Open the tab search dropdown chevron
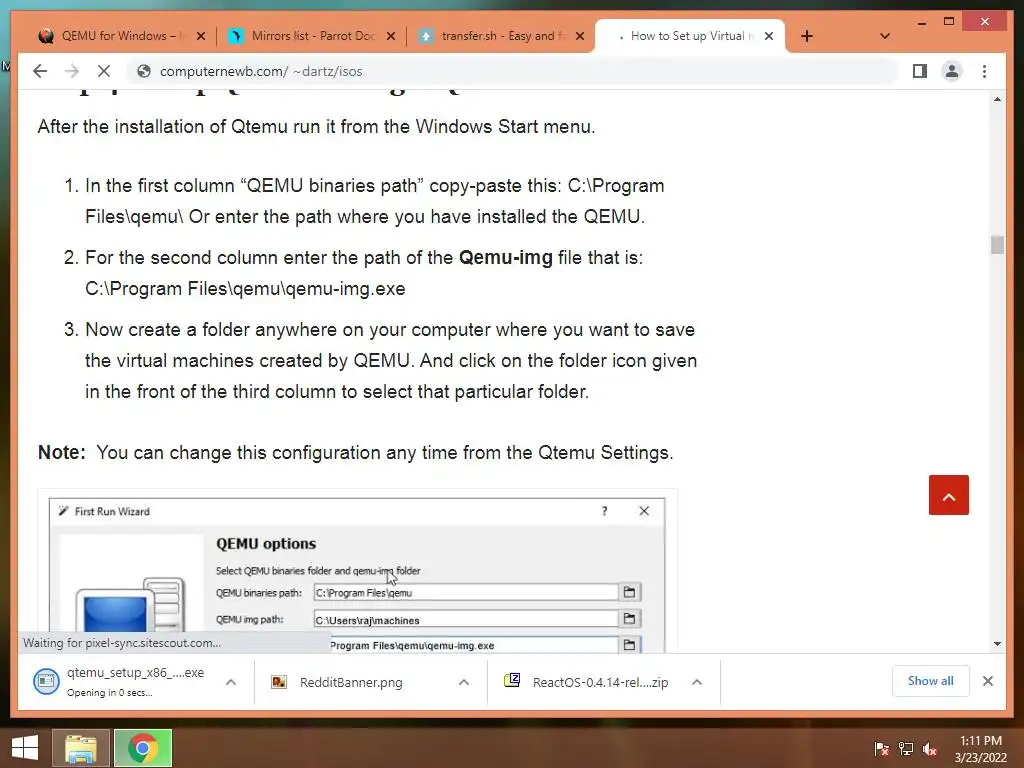 [885, 36]
